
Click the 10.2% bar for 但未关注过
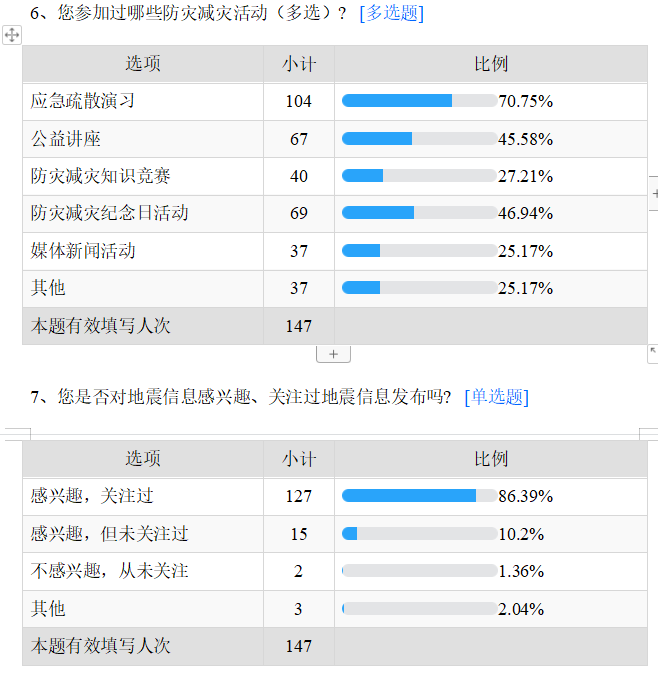pos(419,534)
